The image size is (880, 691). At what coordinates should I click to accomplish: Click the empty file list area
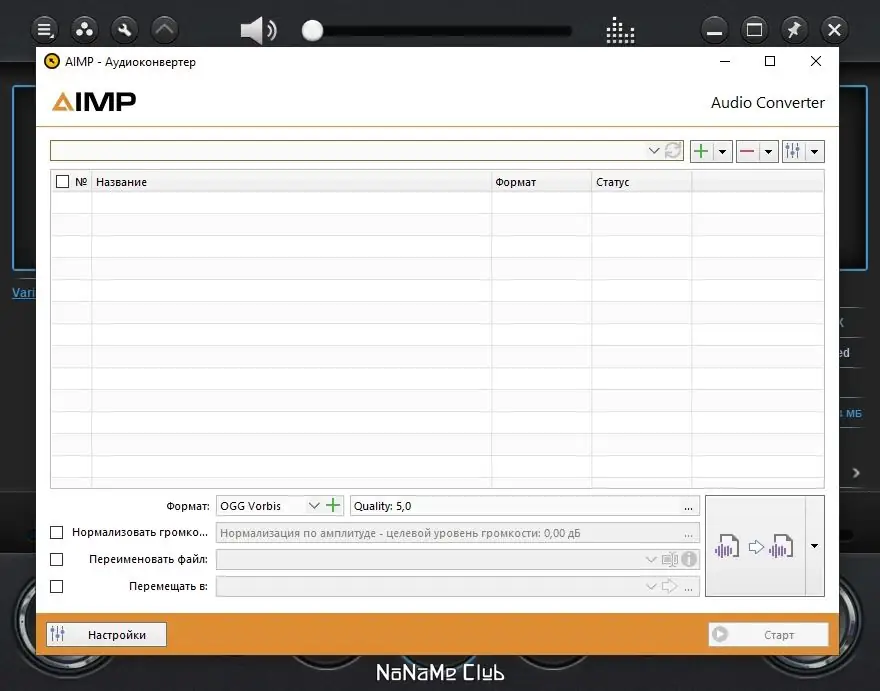(x=437, y=340)
